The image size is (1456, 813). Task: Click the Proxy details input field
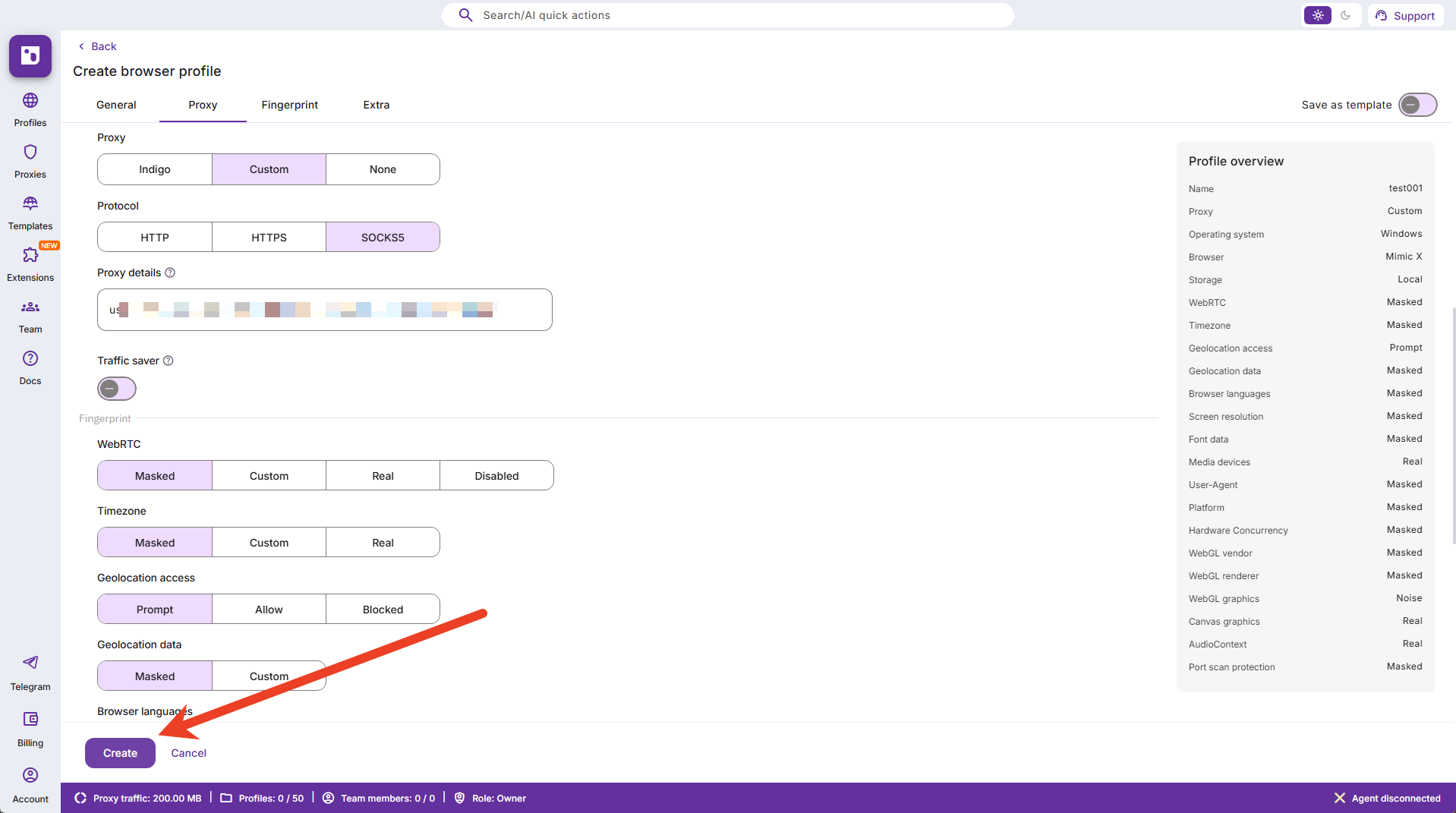pyautogui.click(x=324, y=310)
